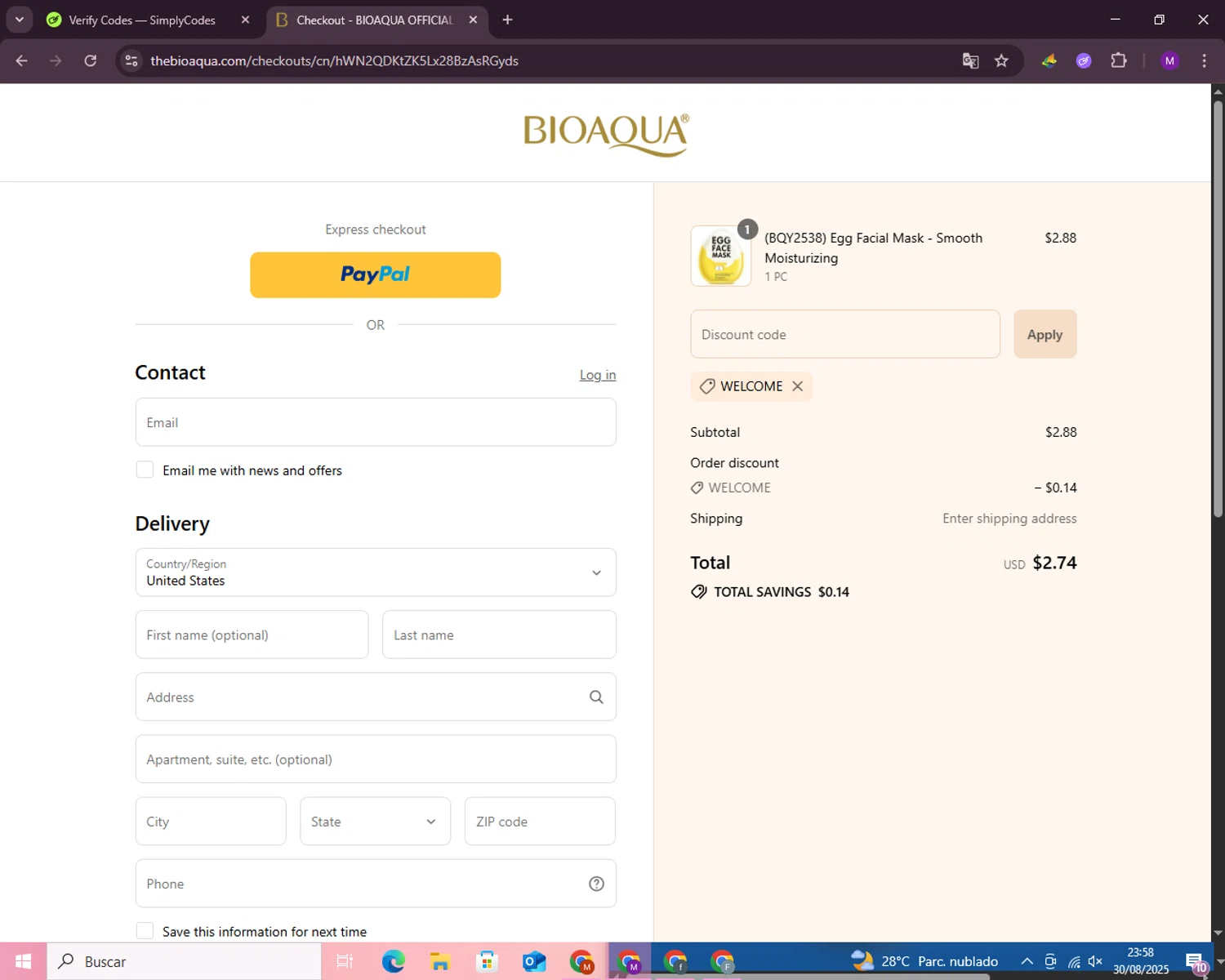Open a new browser tab

tap(507, 20)
